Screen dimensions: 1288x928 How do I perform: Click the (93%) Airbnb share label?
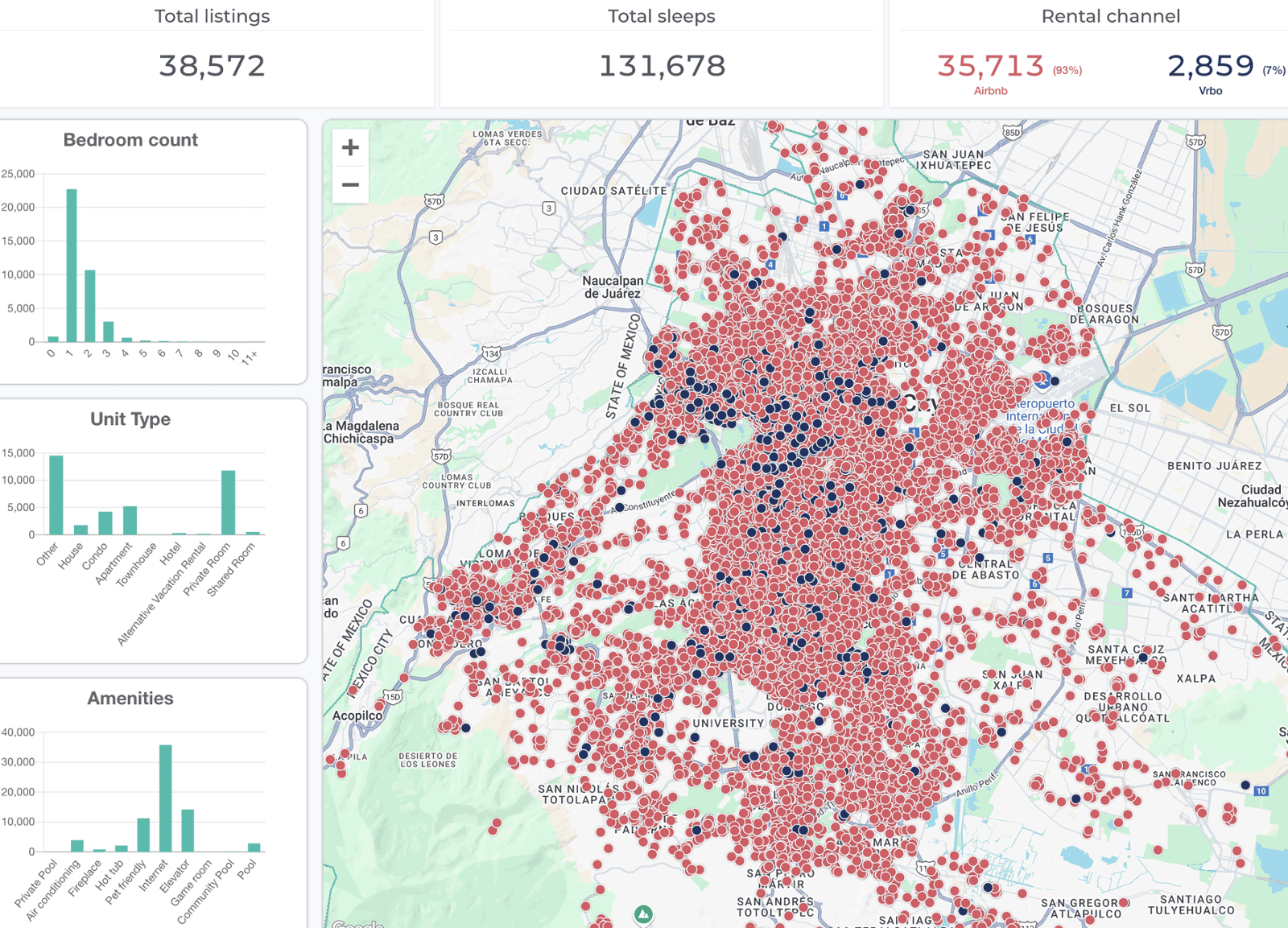tap(1067, 71)
